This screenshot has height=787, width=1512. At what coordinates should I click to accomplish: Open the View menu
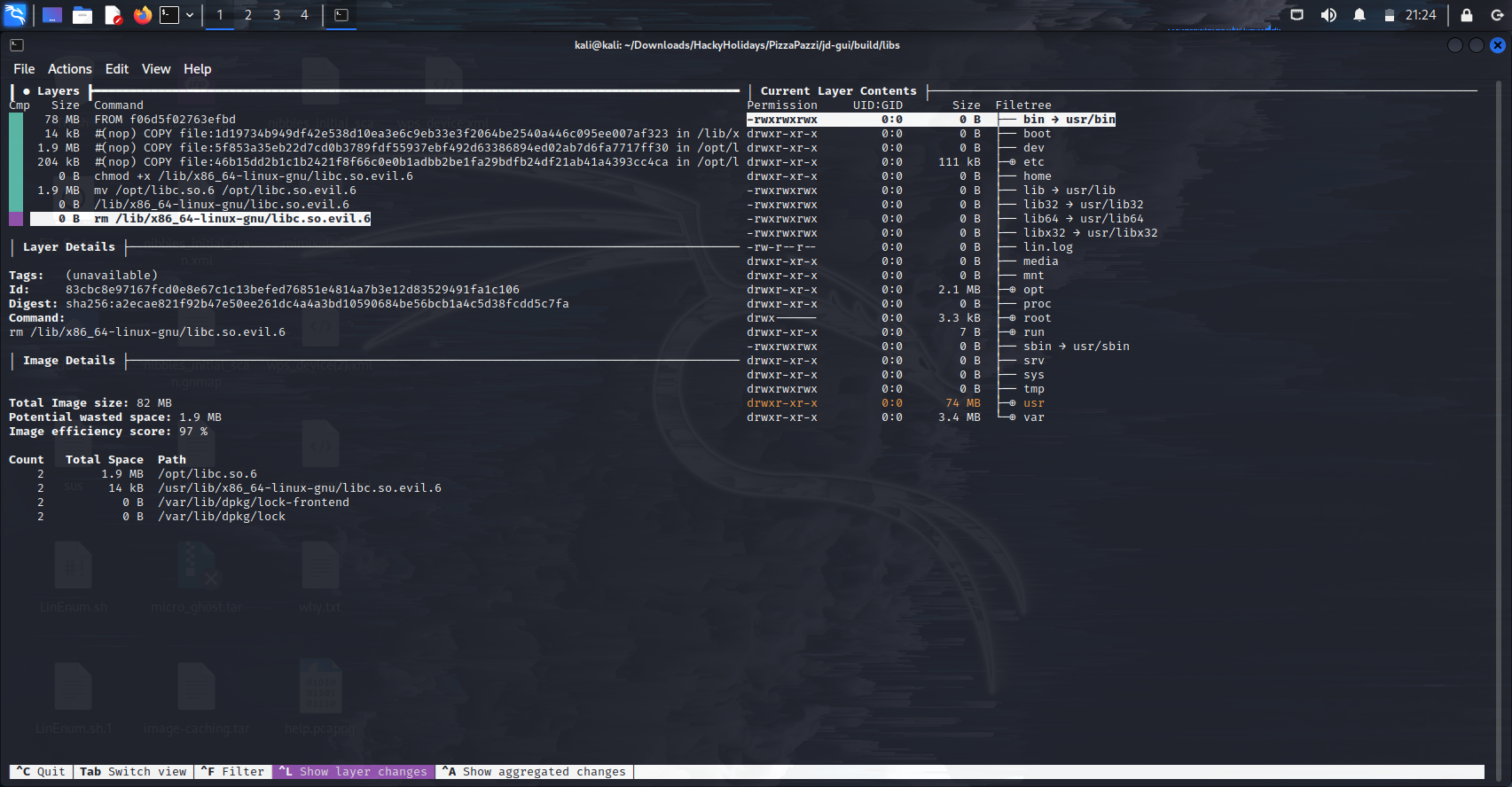(156, 69)
